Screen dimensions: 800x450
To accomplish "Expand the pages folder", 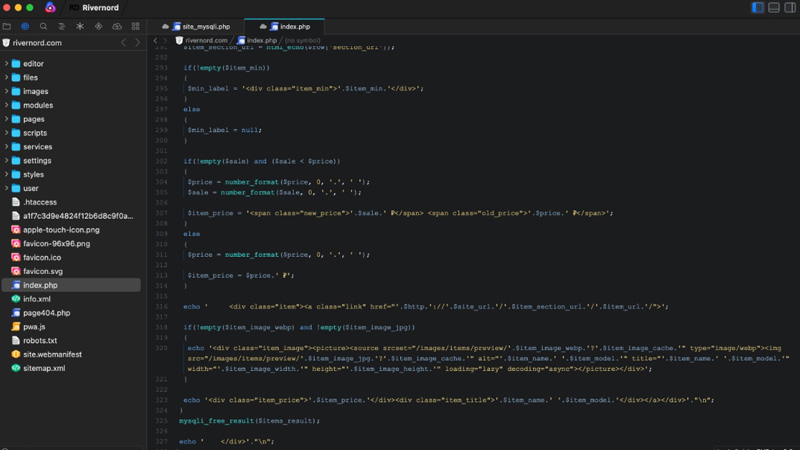I will [6, 119].
